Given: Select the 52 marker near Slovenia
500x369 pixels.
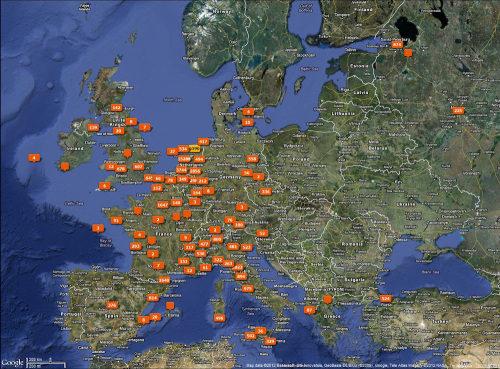Looking at the screenshot, I should click(x=262, y=234).
